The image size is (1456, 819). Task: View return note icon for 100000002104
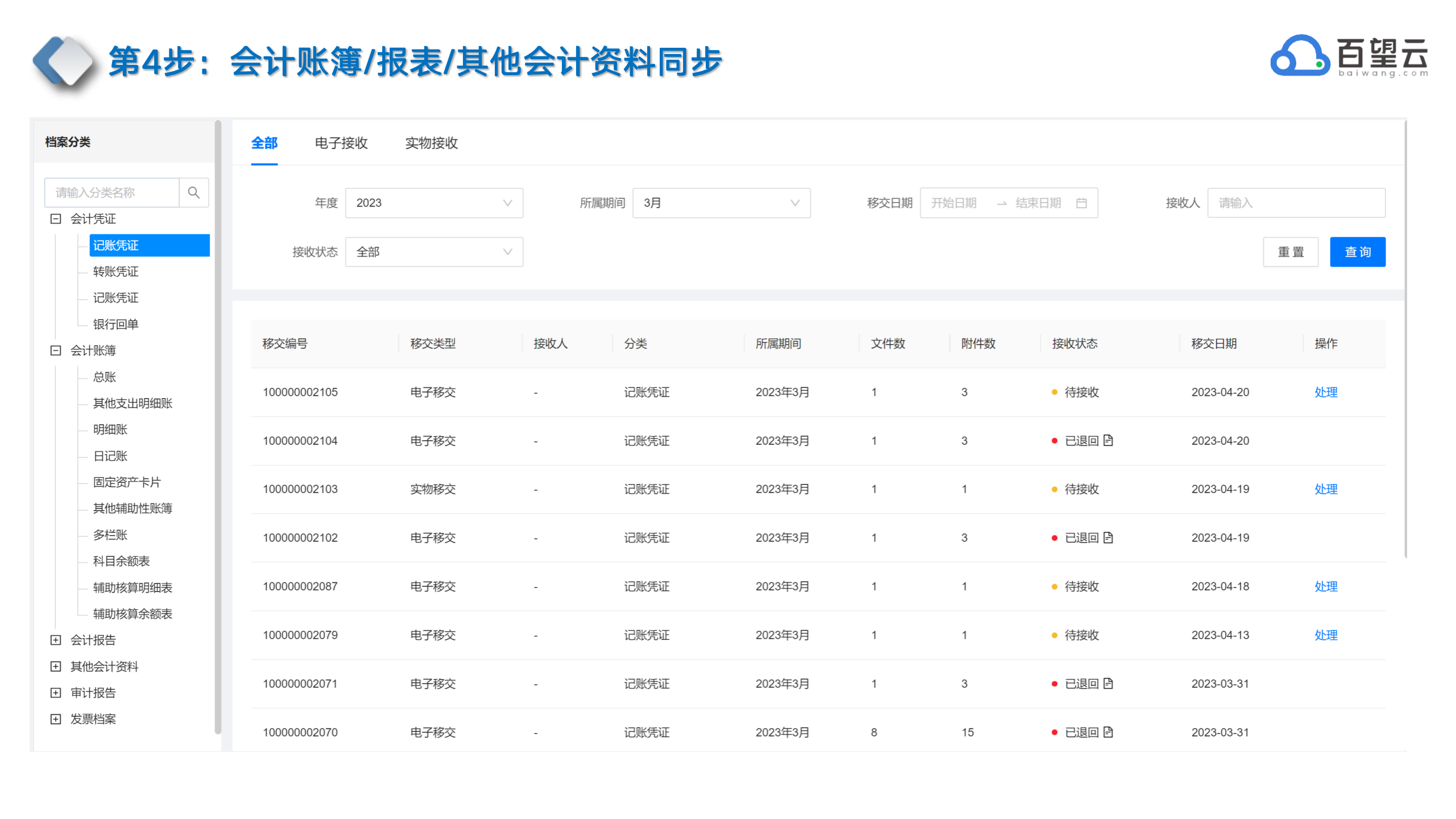[1108, 440]
